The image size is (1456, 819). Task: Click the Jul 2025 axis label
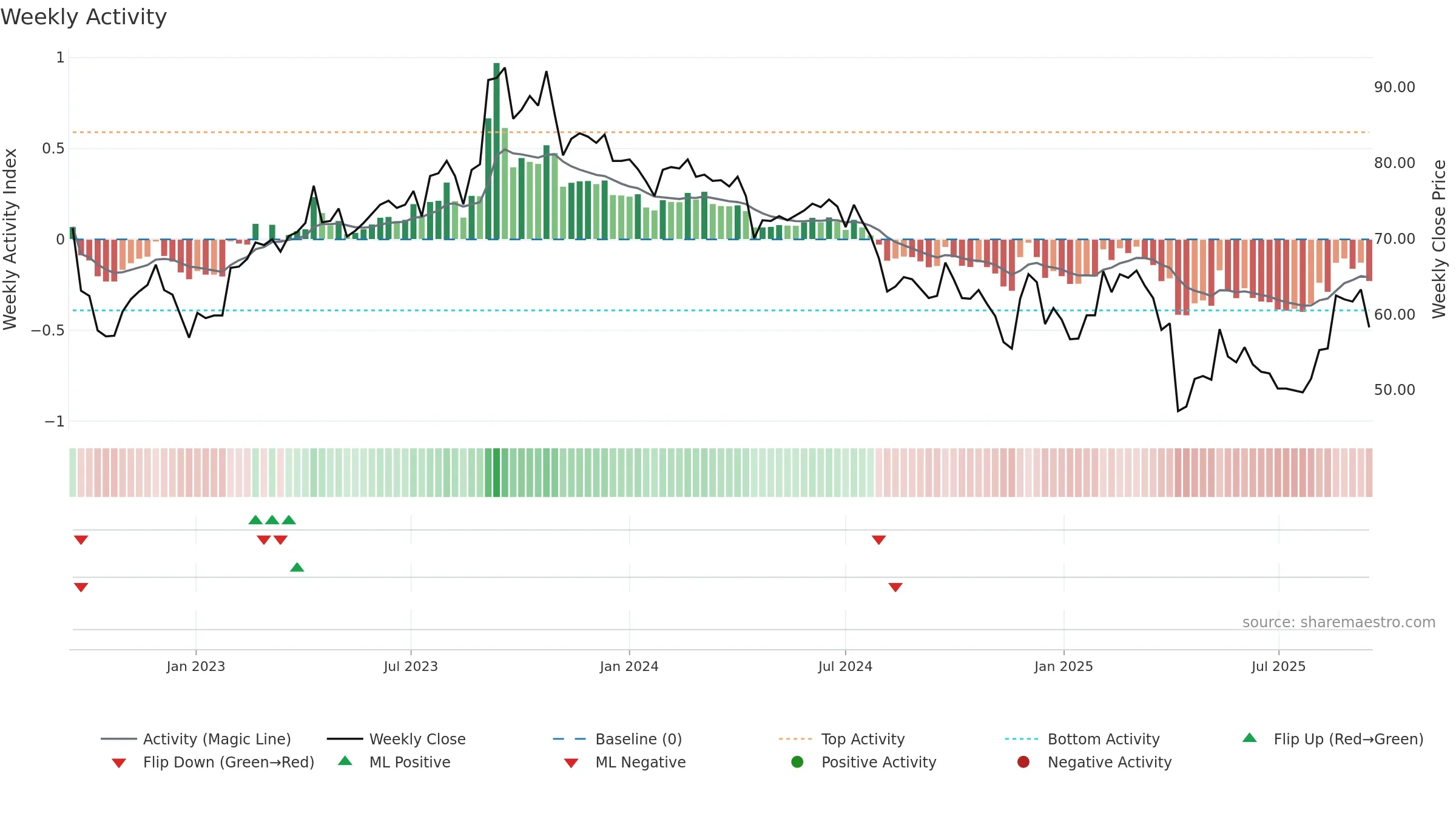click(1278, 666)
